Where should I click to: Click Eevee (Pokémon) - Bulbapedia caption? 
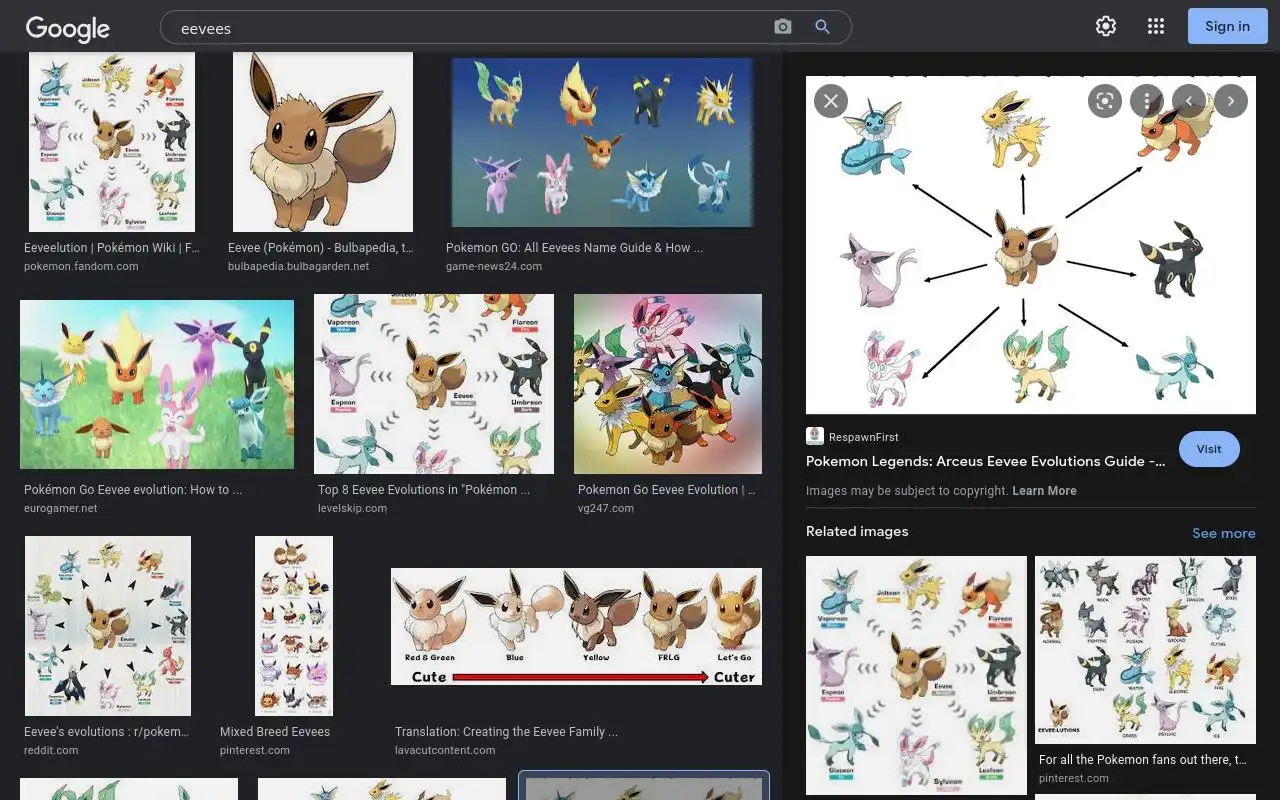pyautogui.click(x=320, y=248)
